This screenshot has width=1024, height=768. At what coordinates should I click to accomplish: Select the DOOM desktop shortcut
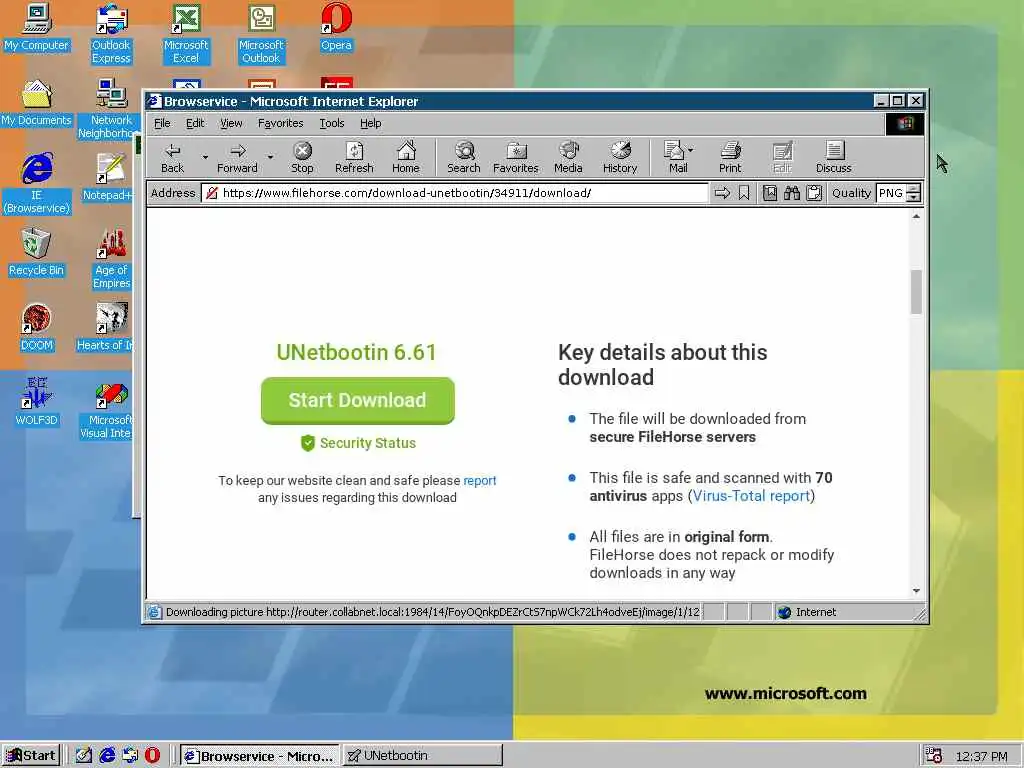tap(36, 328)
